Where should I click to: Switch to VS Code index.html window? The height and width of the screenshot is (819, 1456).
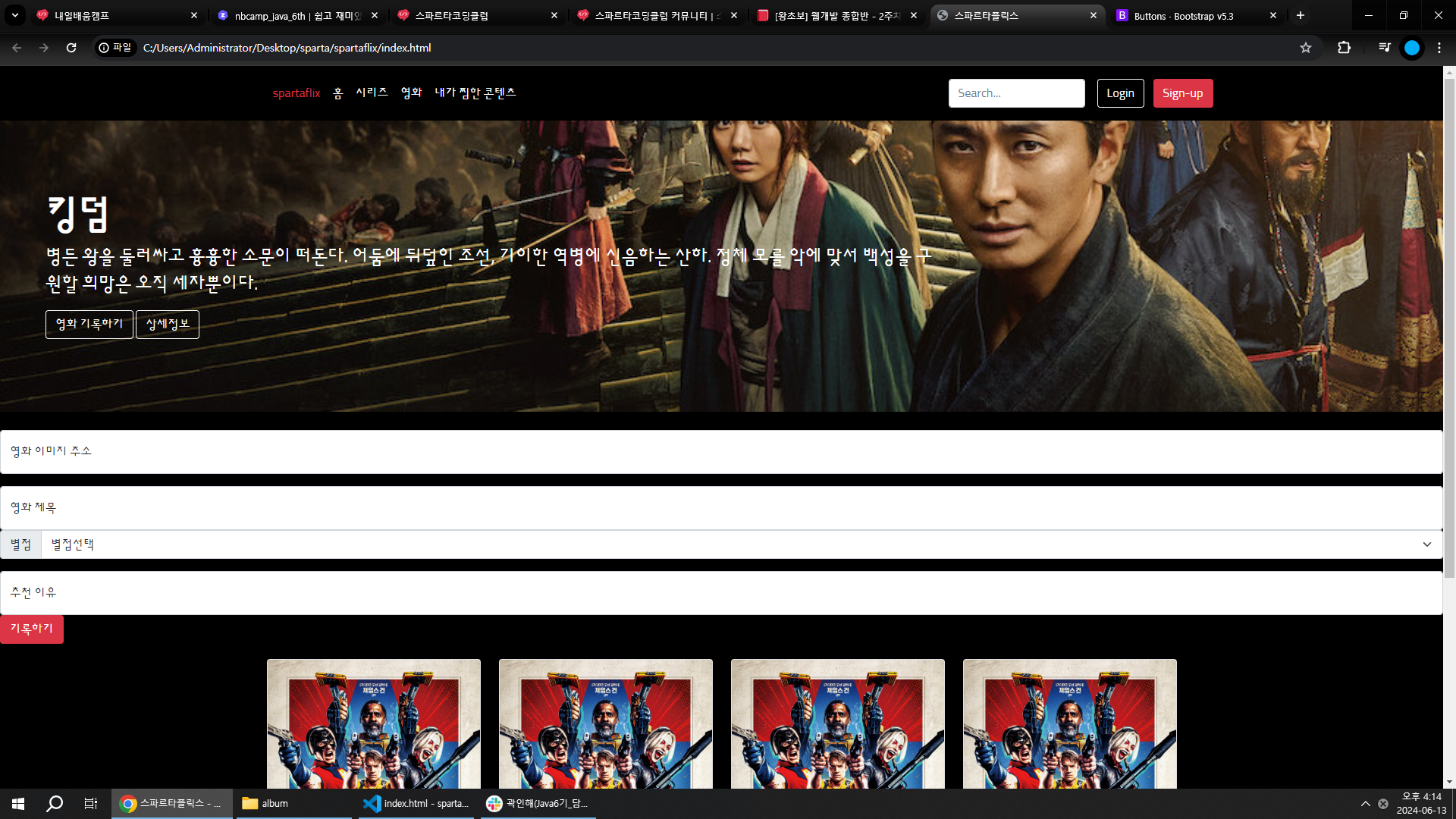point(416,804)
